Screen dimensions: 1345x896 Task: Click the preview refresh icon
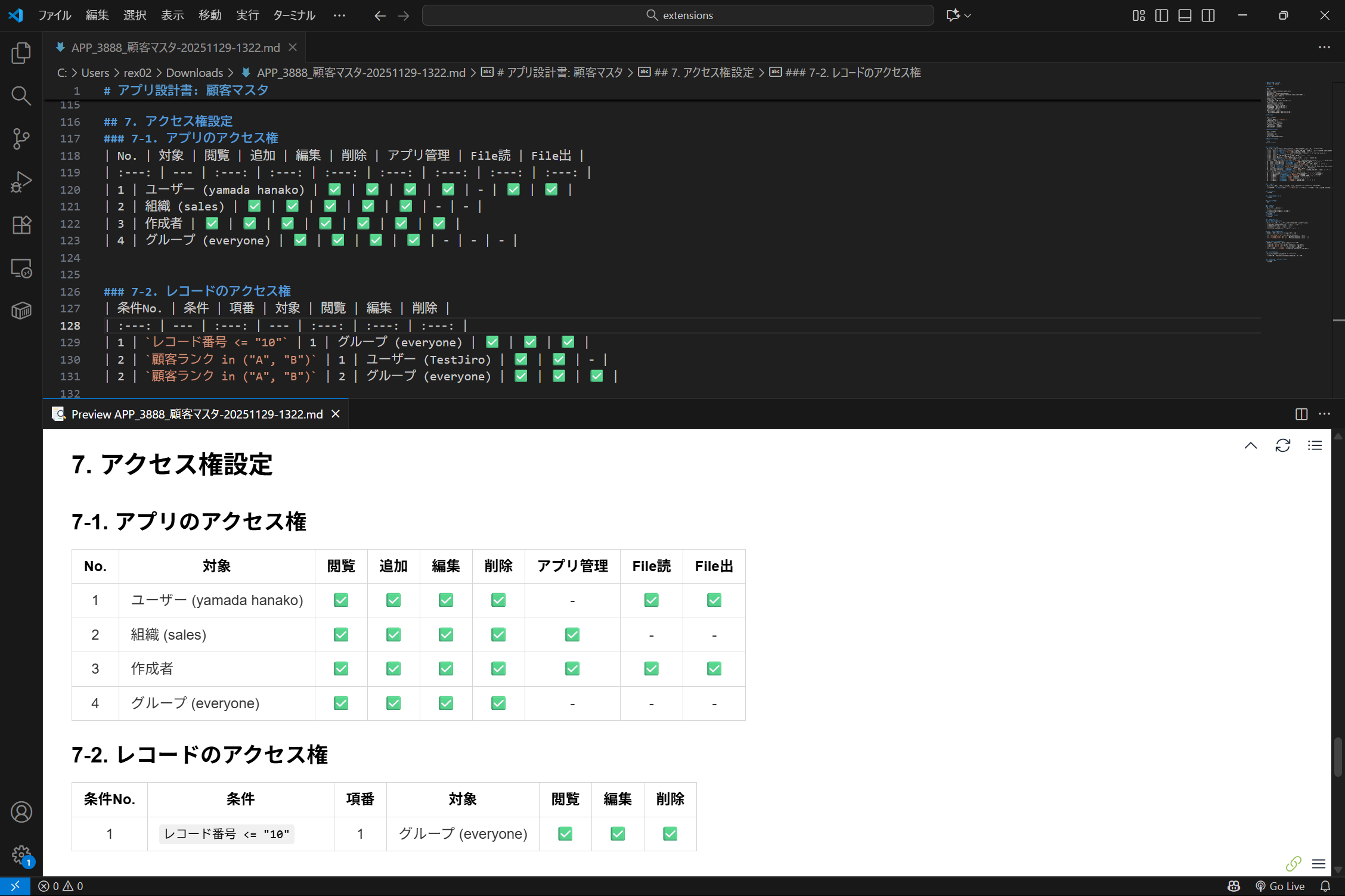point(1282,445)
